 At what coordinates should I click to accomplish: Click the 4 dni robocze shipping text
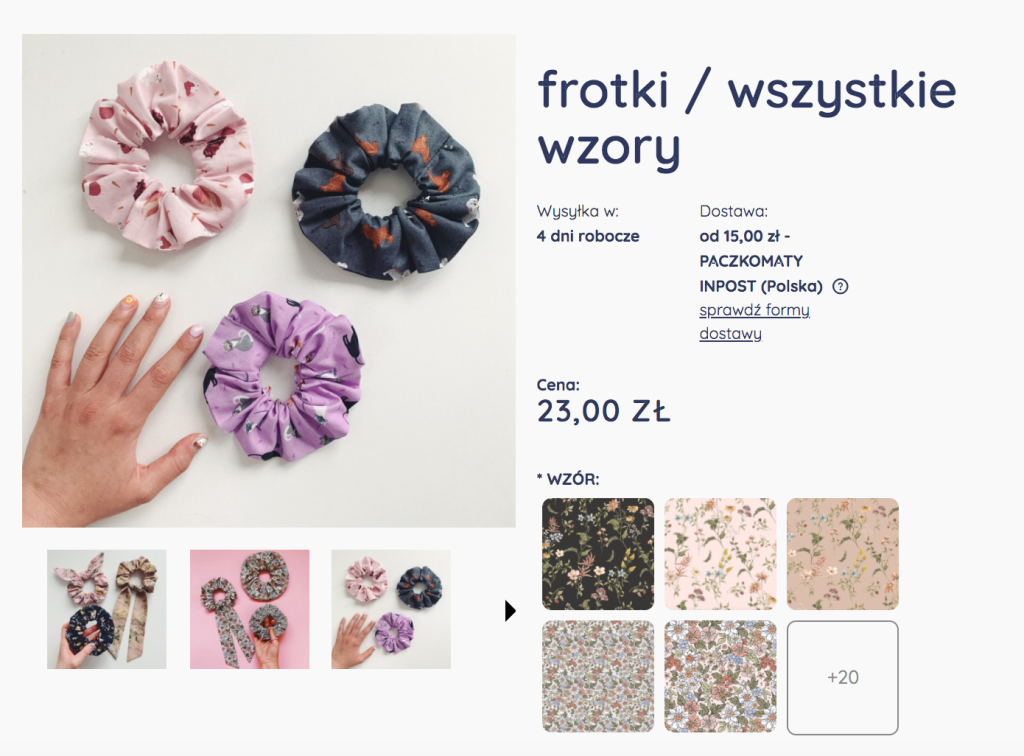coord(588,236)
